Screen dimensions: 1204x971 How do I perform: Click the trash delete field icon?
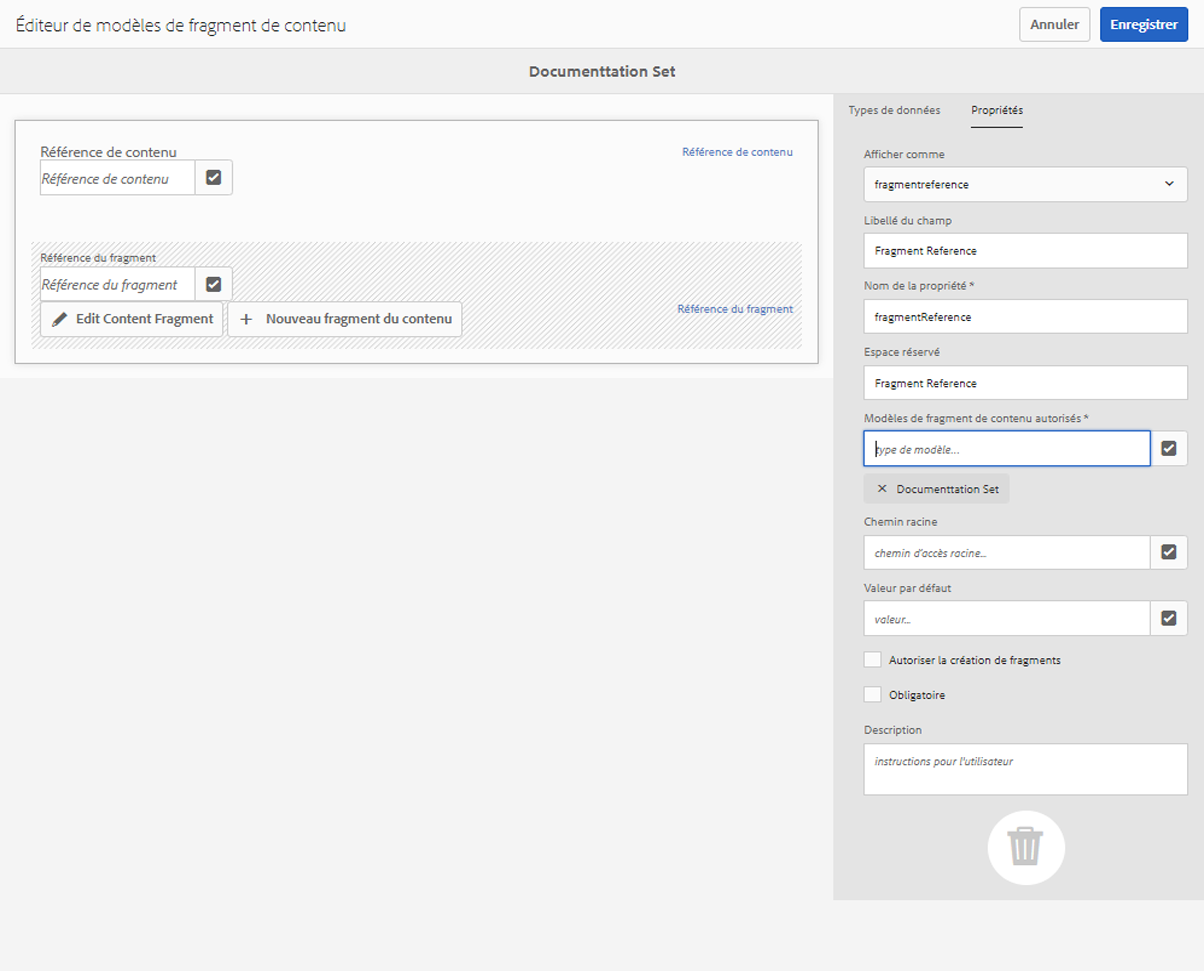[1025, 847]
